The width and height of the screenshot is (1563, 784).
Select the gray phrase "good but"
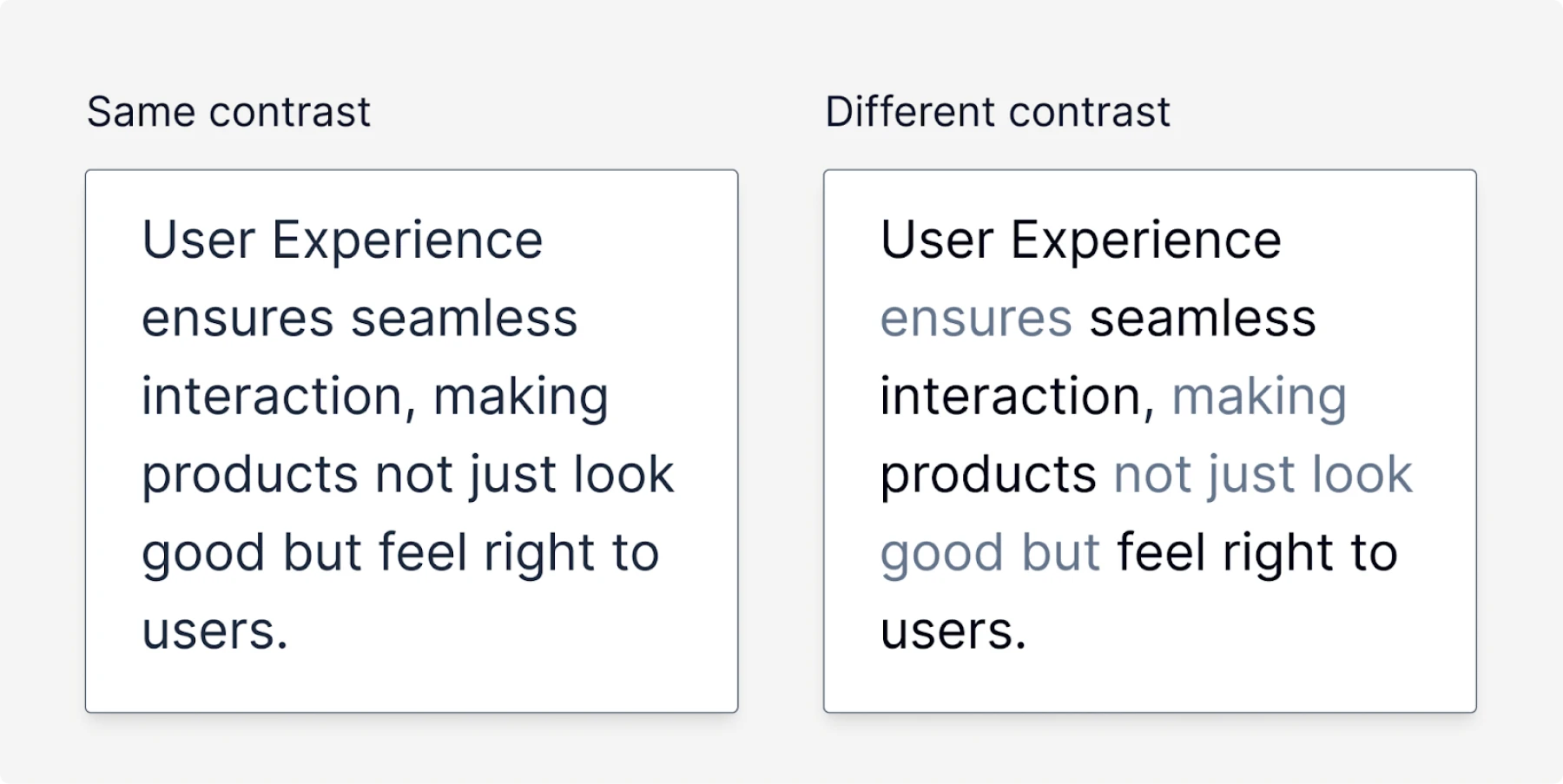[x=990, y=553]
